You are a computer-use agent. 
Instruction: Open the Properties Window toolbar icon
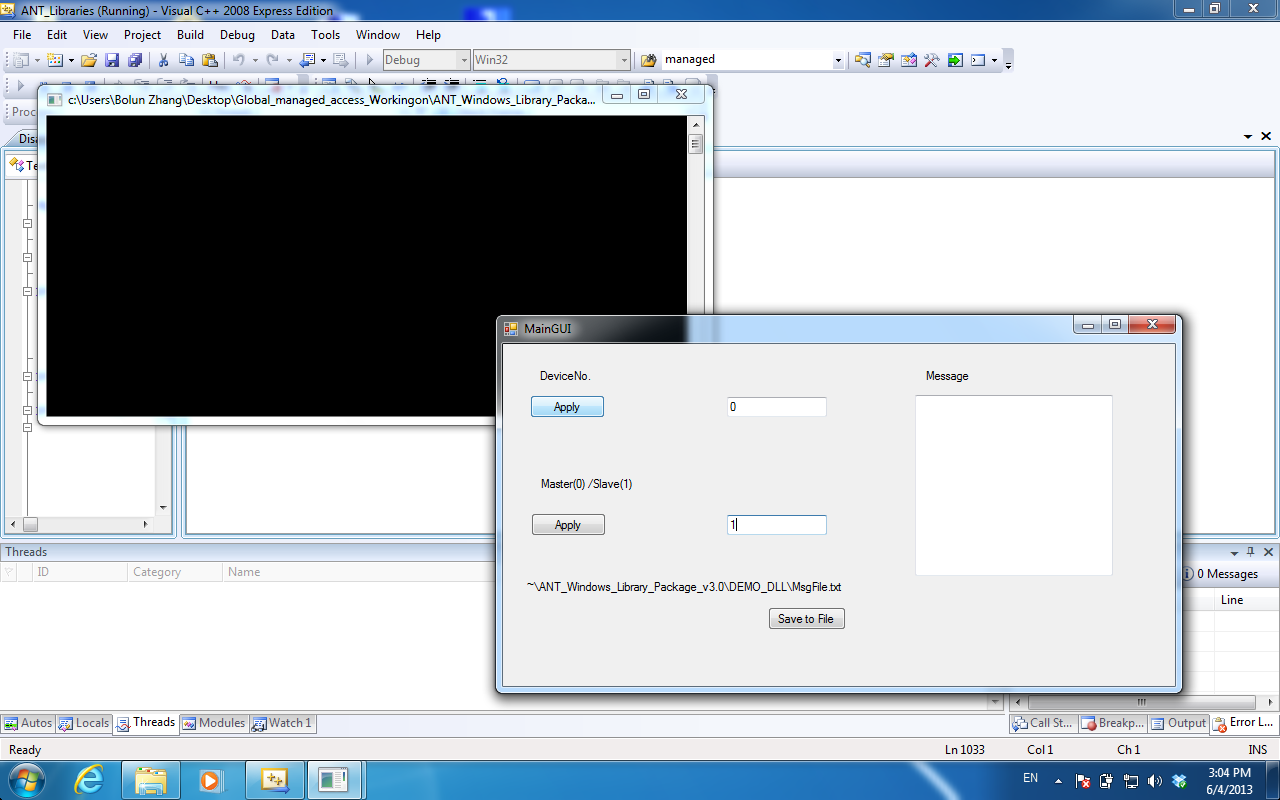tap(886, 60)
